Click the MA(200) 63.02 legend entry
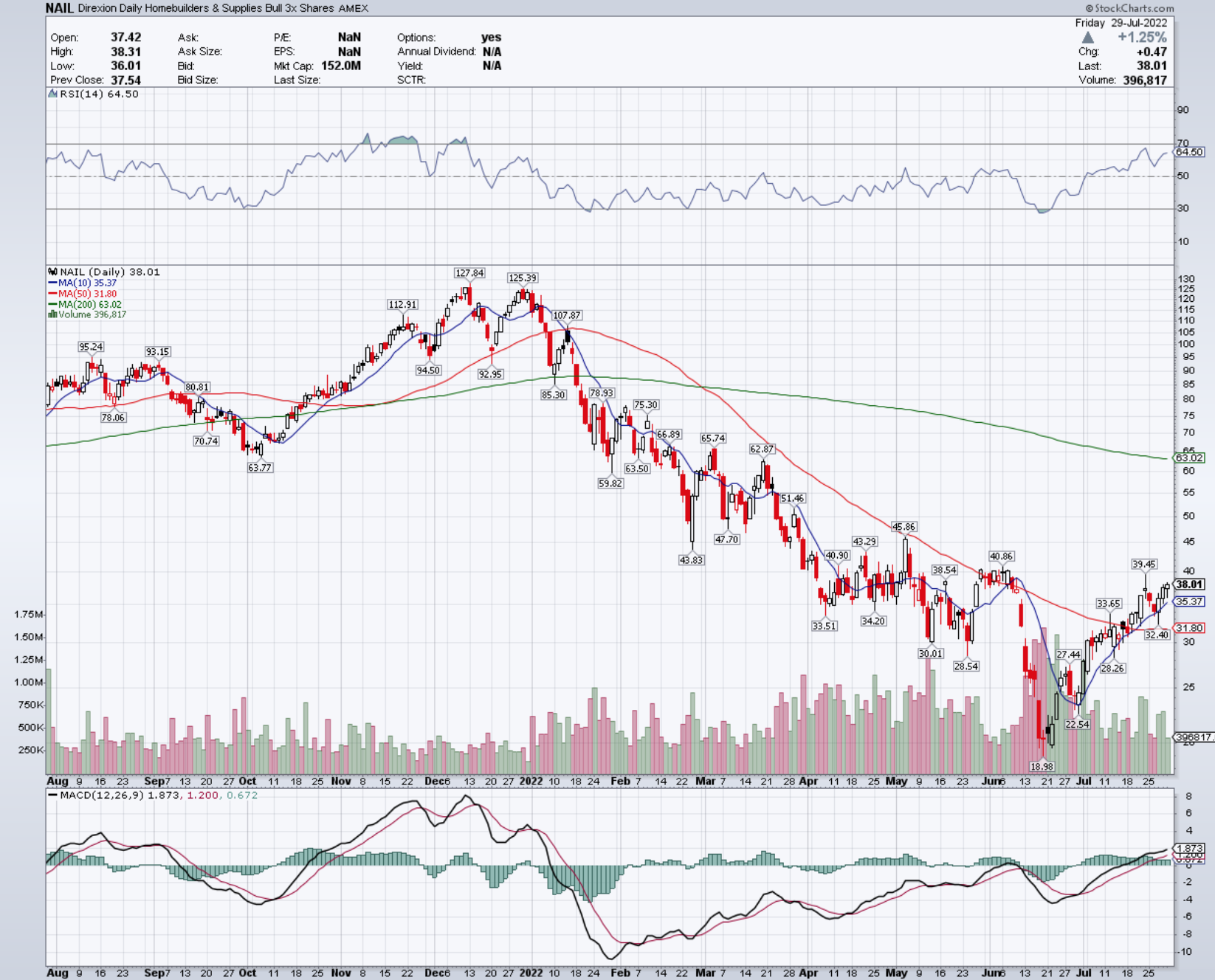Screen dimensions: 1215x980 pos(85,304)
